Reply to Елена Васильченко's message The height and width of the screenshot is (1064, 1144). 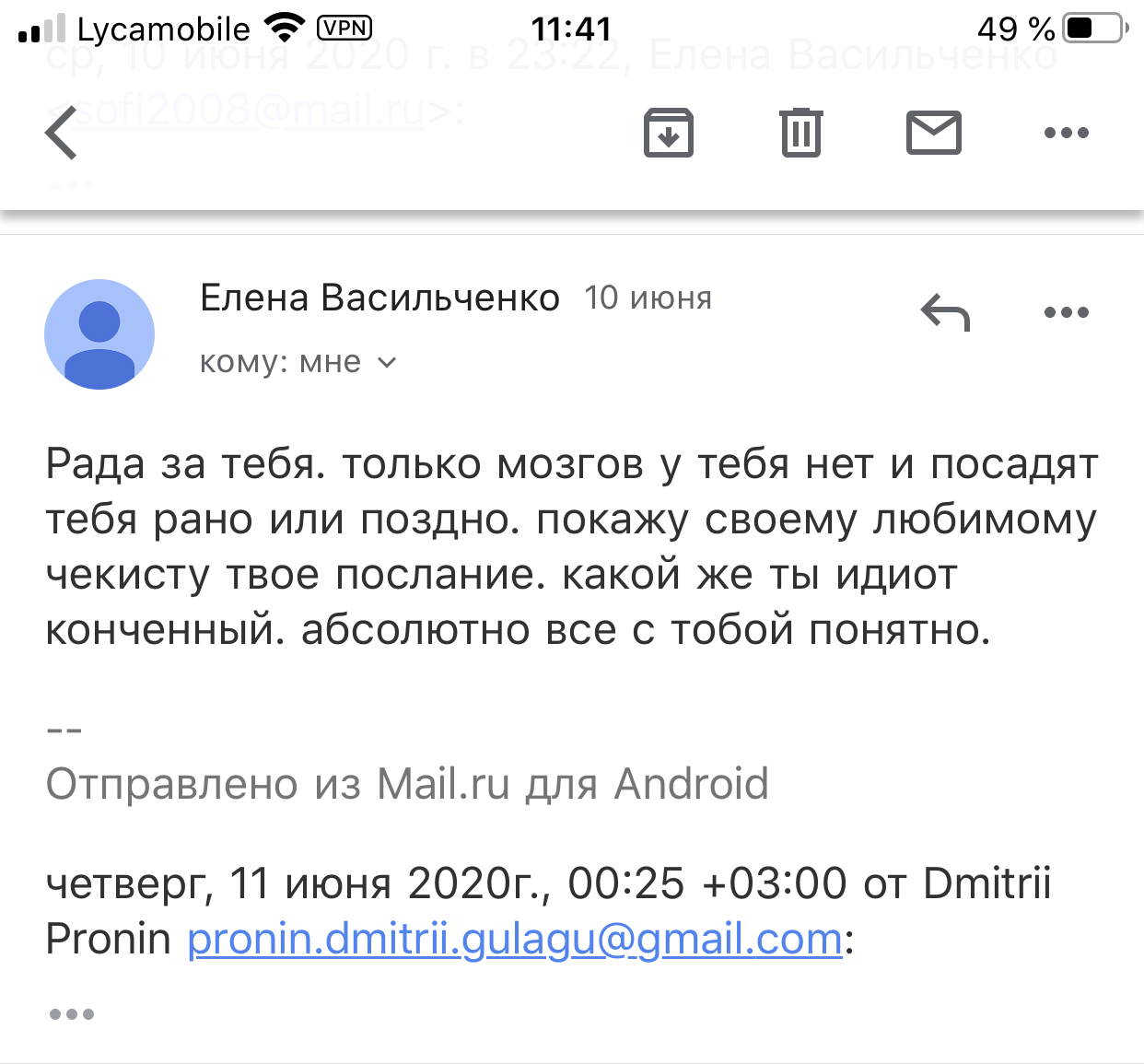[x=945, y=312]
